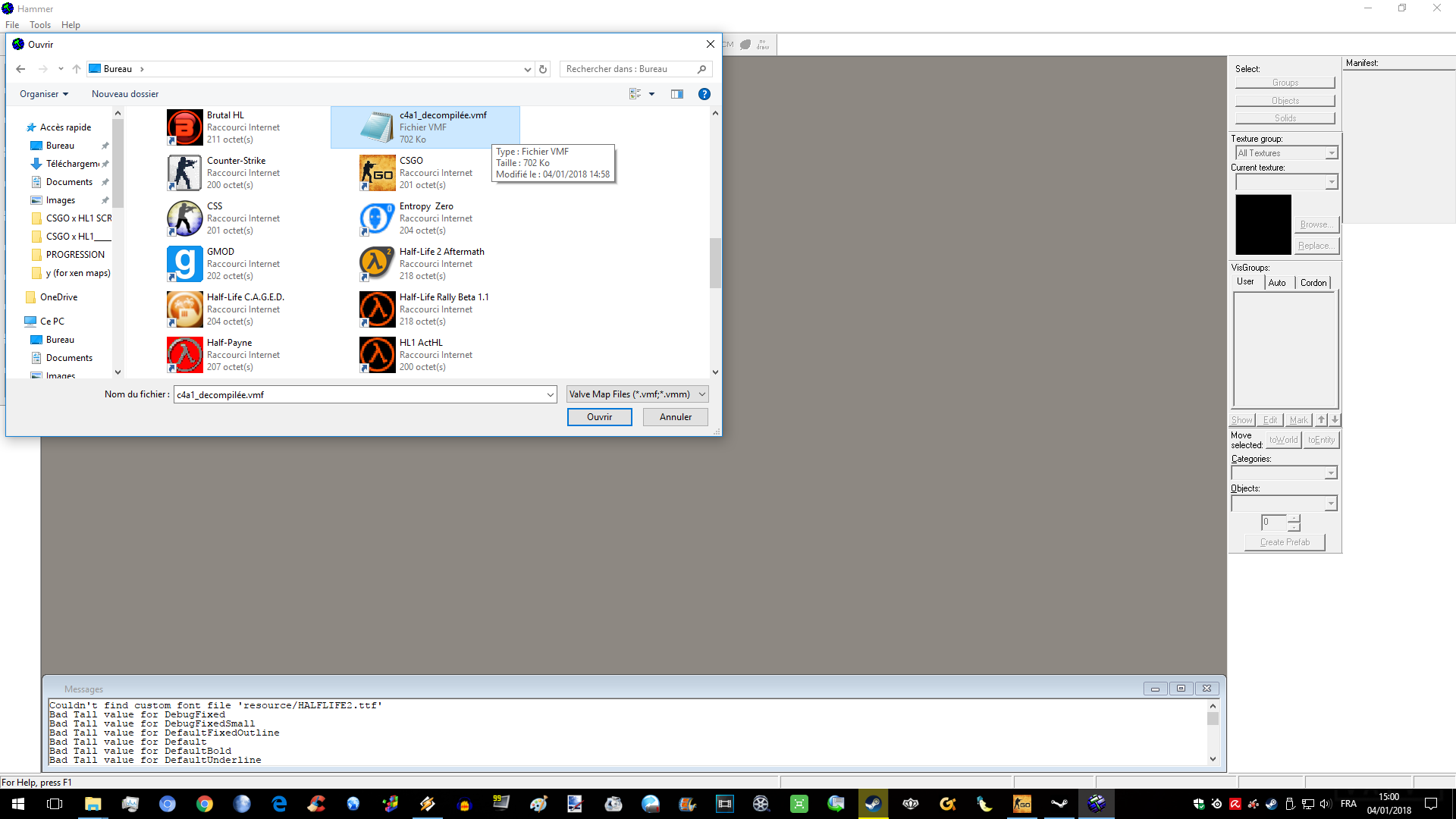The height and width of the screenshot is (819, 1456).
Task: Open the Organiser dropdown menu
Action: 44,94
